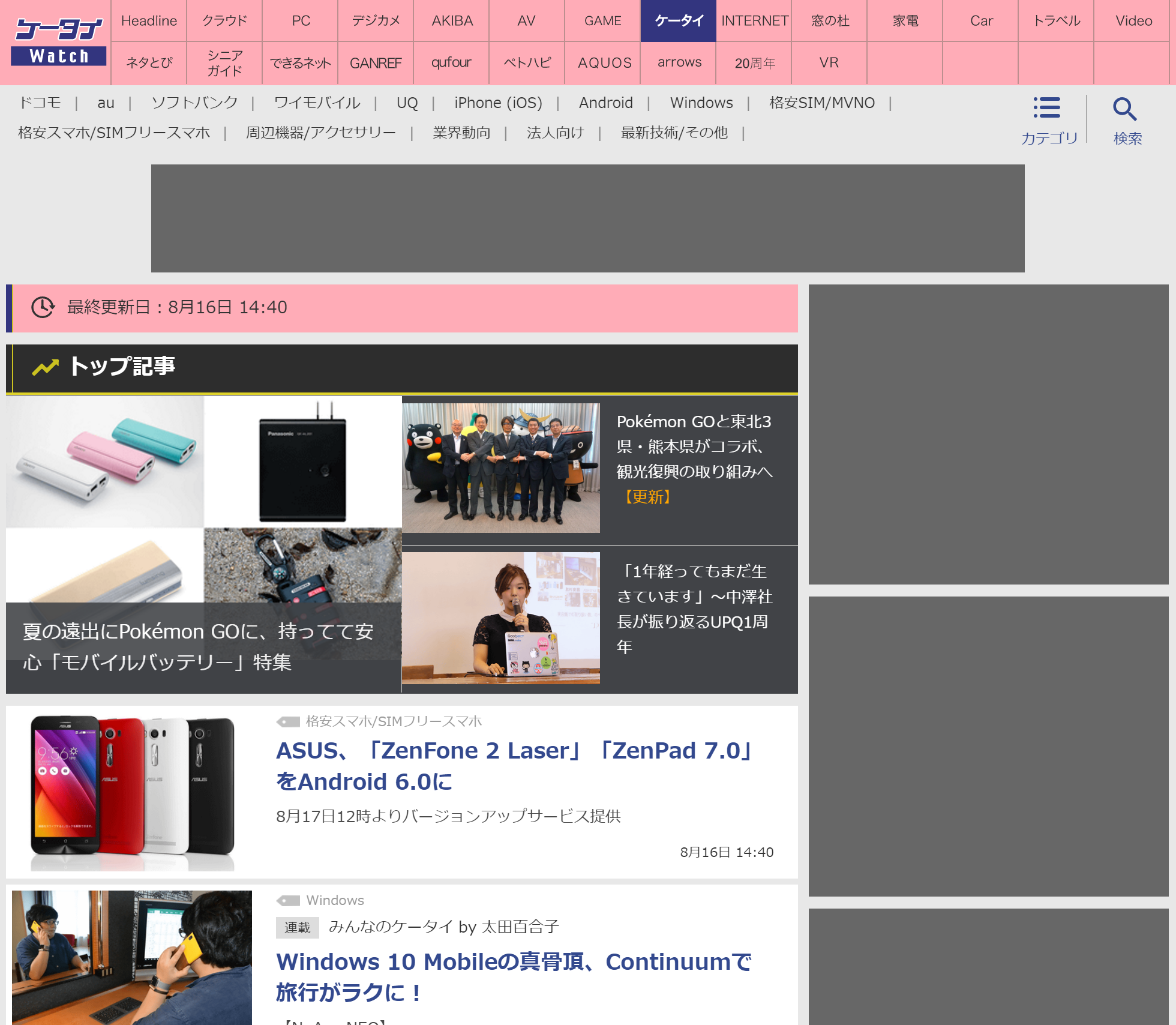The image size is (1176, 1025).
Task: Click the trending arrow icon by トップ記事
Action: [x=46, y=367]
